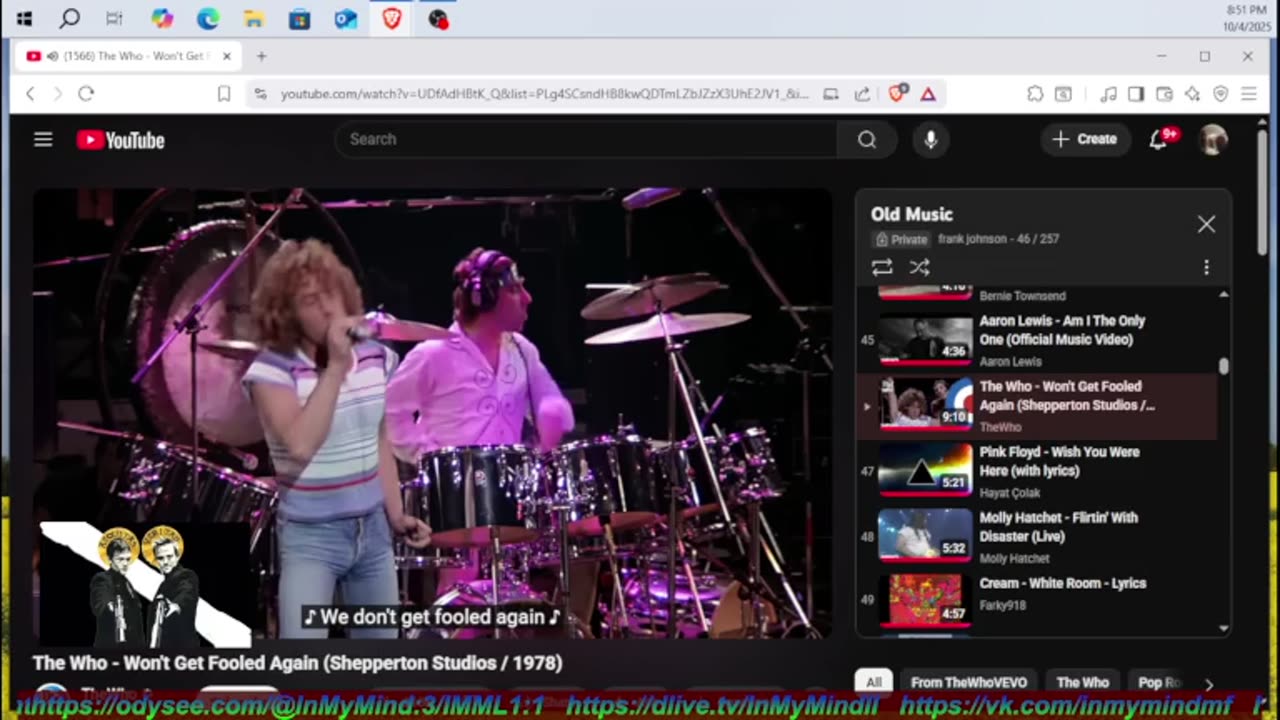
Task: Toggle shuffle playlist in Old Music
Action: pos(920,267)
